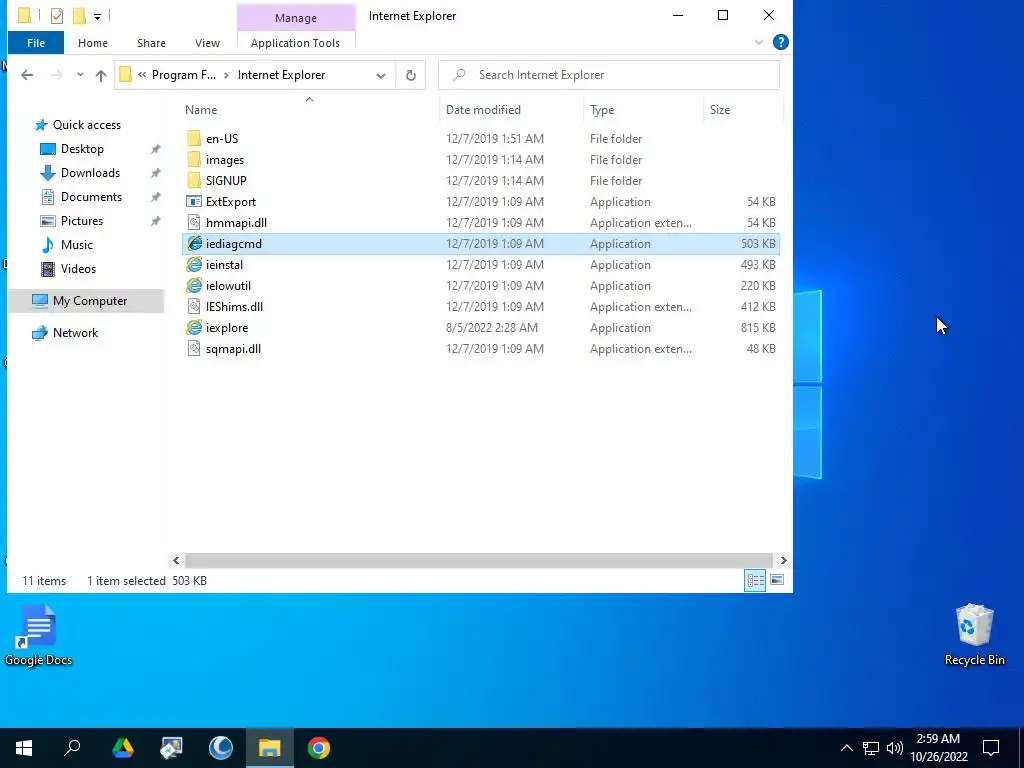
Task: Open Explorer help question mark
Action: tap(780, 42)
